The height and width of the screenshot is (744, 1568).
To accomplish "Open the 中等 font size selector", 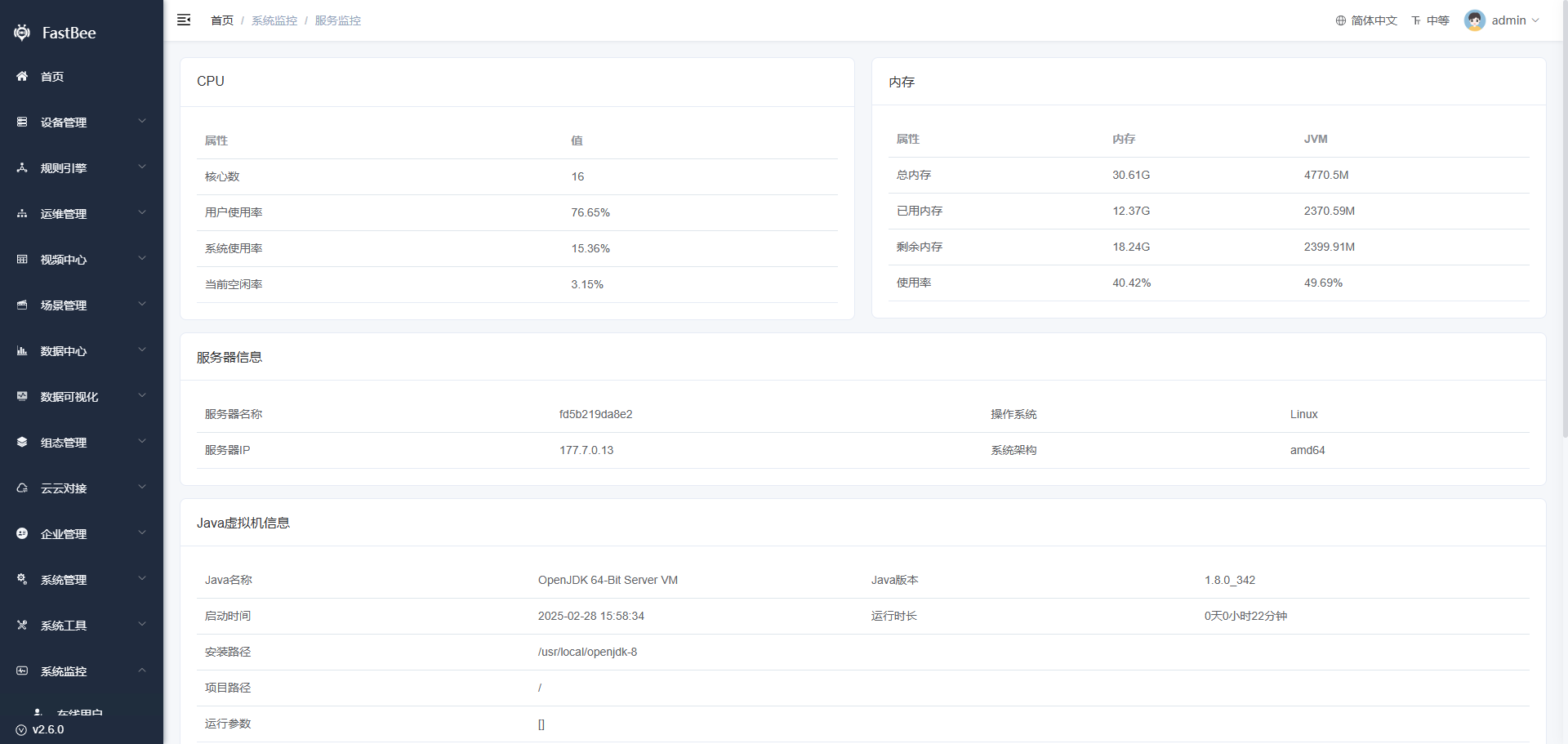I will (x=1430, y=20).
